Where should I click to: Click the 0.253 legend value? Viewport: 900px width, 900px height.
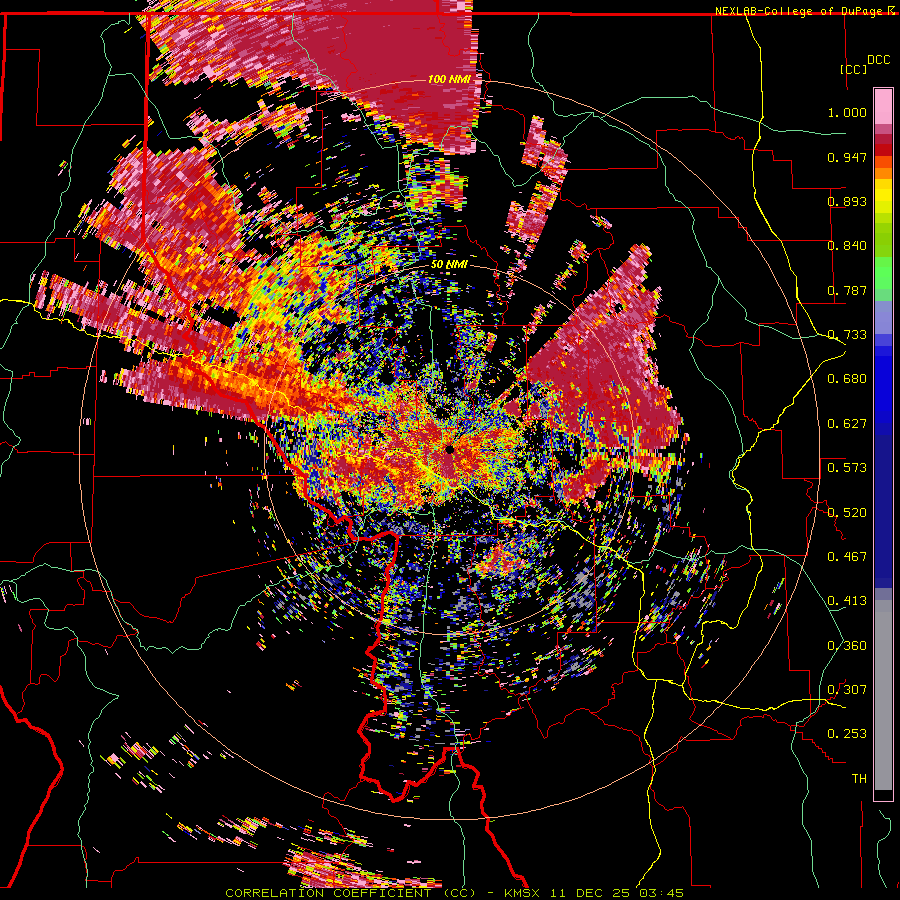click(847, 734)
